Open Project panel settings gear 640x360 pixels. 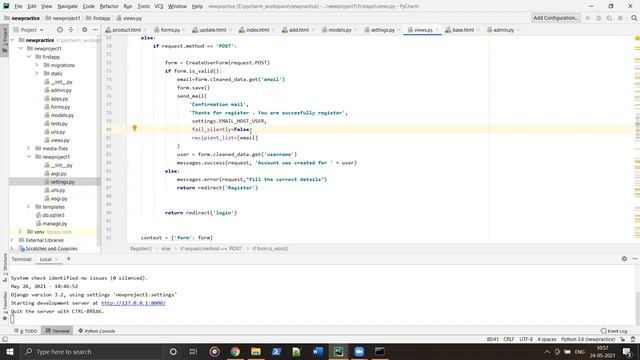pyautogui.click(x=84, y=30)
